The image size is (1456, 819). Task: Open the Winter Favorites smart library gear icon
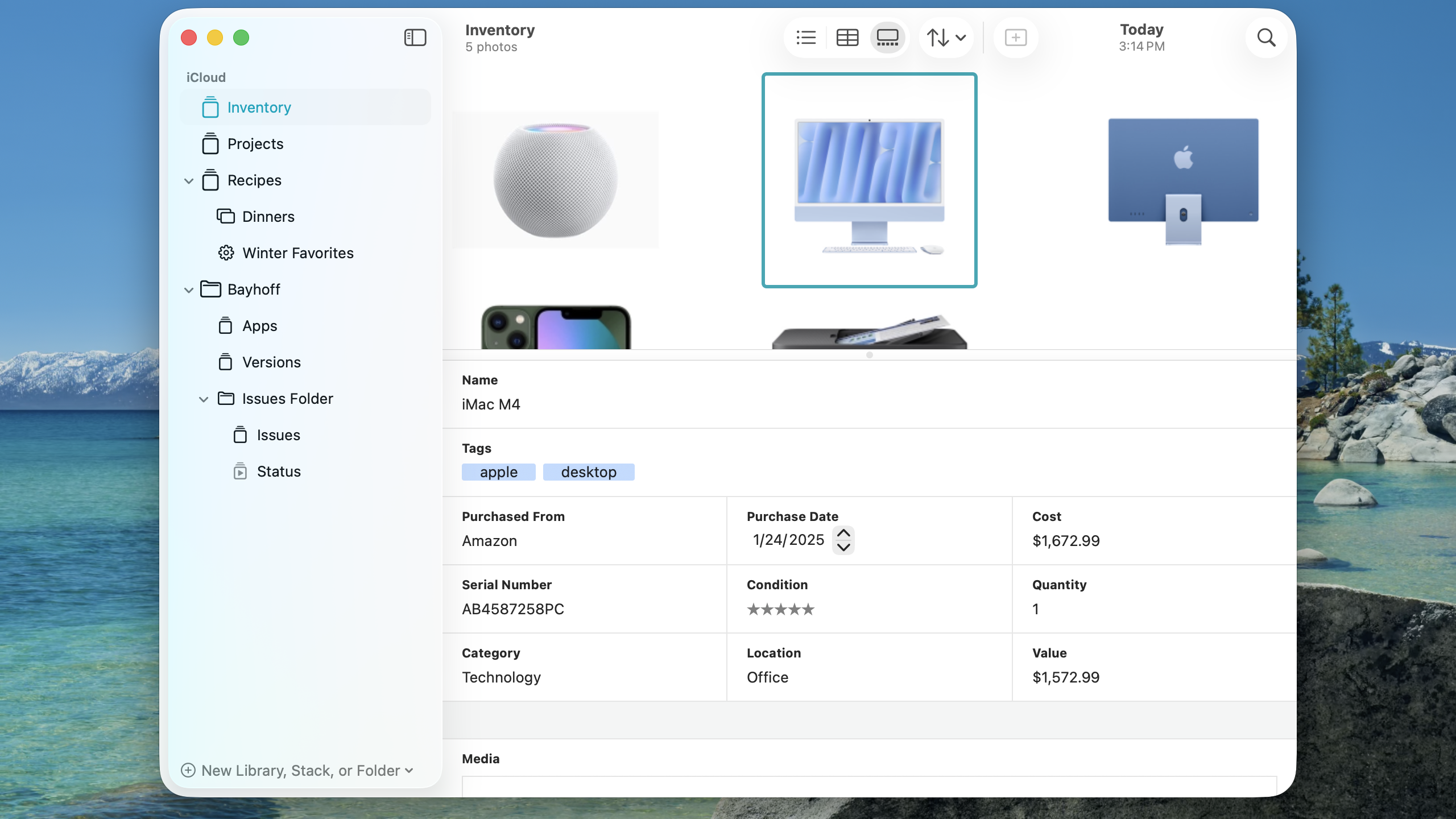pos(226,253)
